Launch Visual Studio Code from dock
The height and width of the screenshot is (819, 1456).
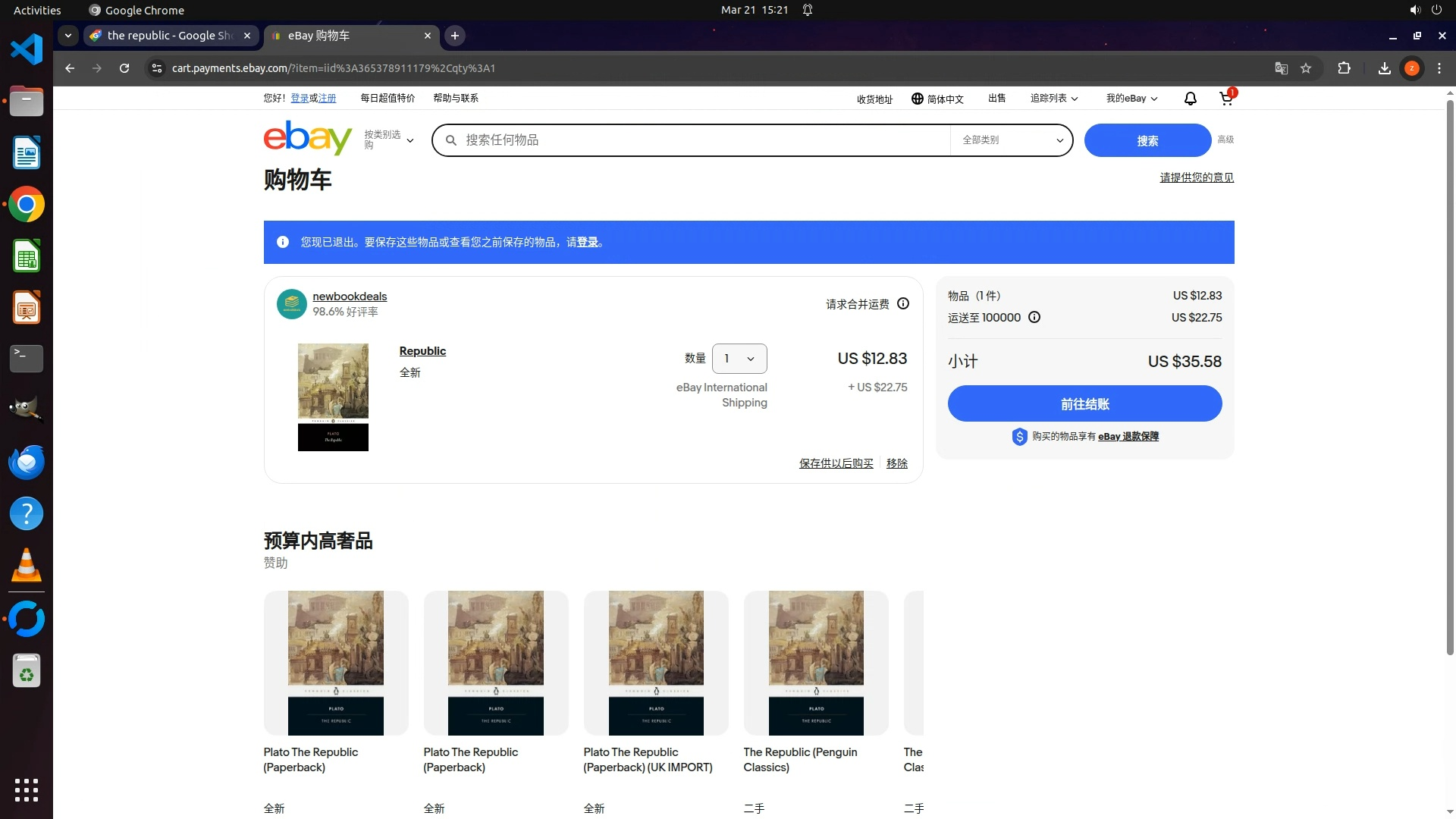[x=27, y=50]
